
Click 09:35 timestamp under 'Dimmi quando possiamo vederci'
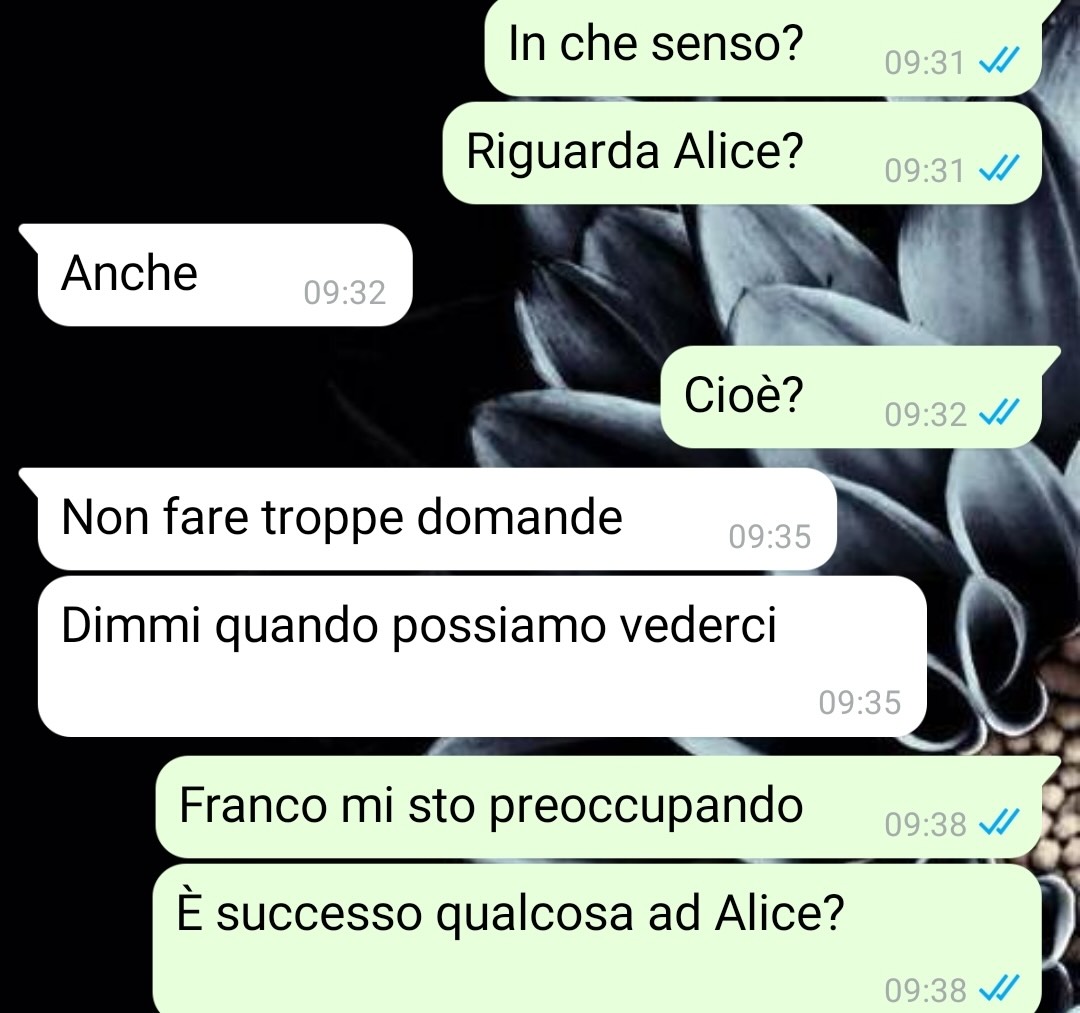pyautogui.click(x=860, y=703)
